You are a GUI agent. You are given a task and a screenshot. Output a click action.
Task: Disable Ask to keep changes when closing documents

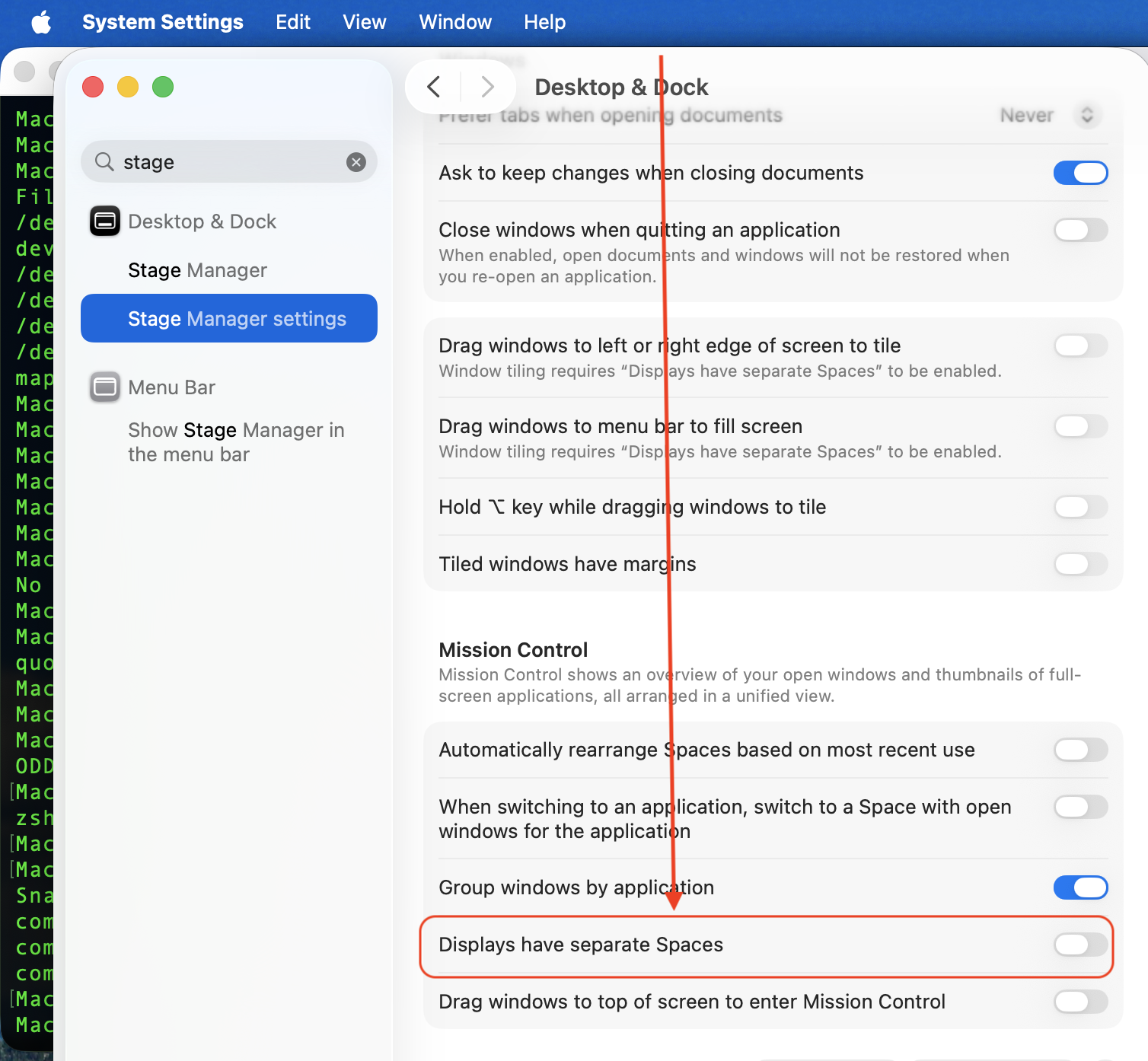1080,173
